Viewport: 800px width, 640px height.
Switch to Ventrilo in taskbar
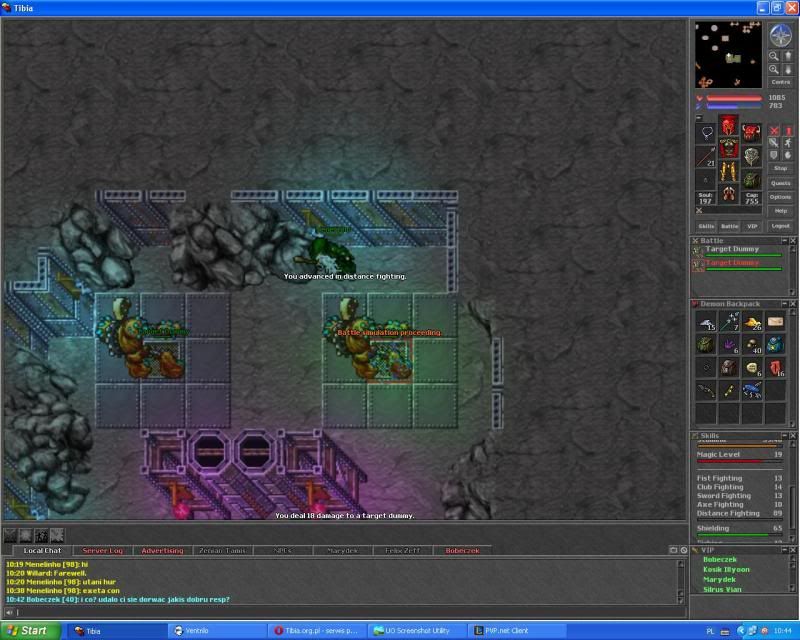click(x=217, y=631)
